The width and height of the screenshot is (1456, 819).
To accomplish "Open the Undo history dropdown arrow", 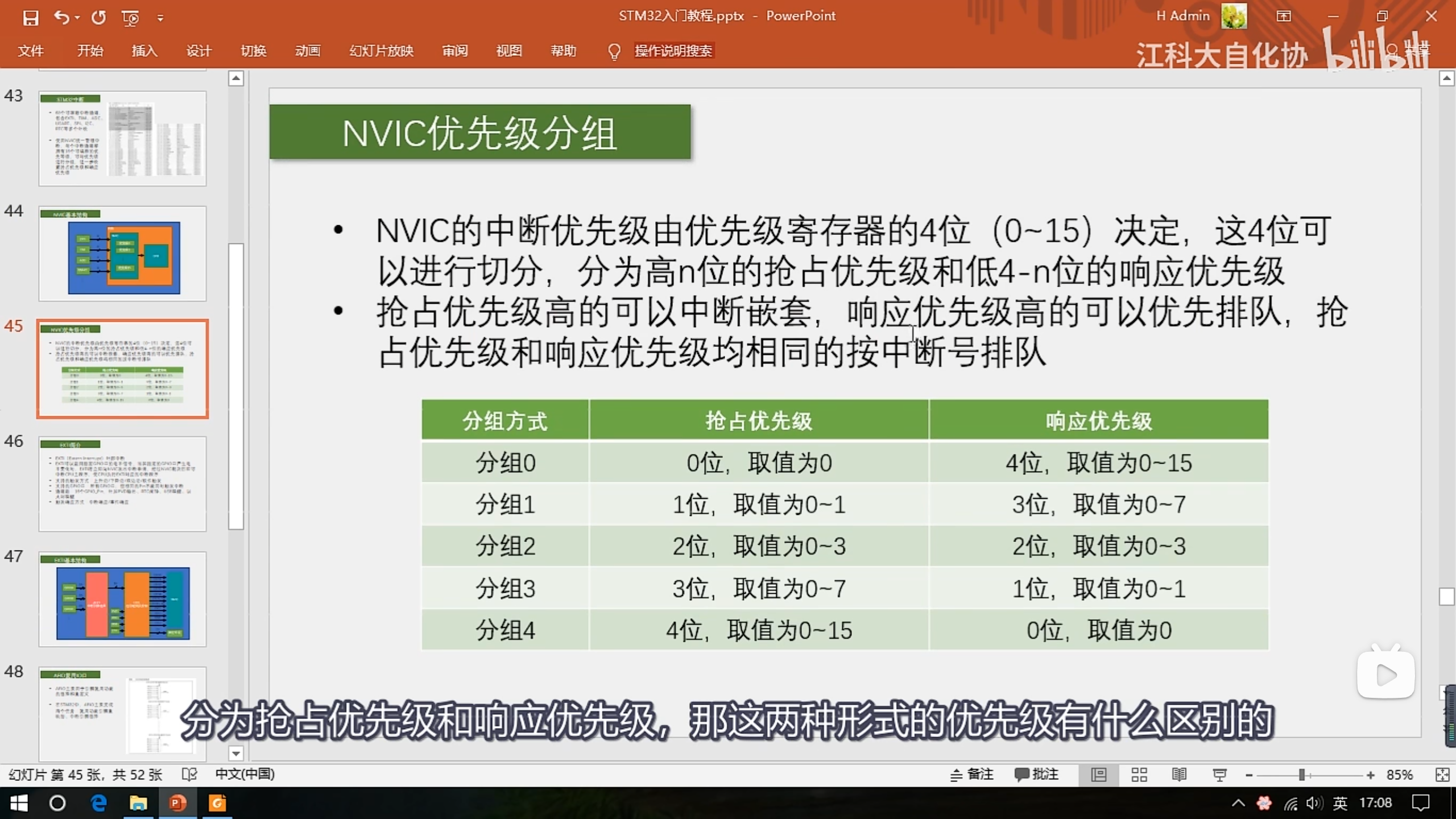I will [77, 18].
